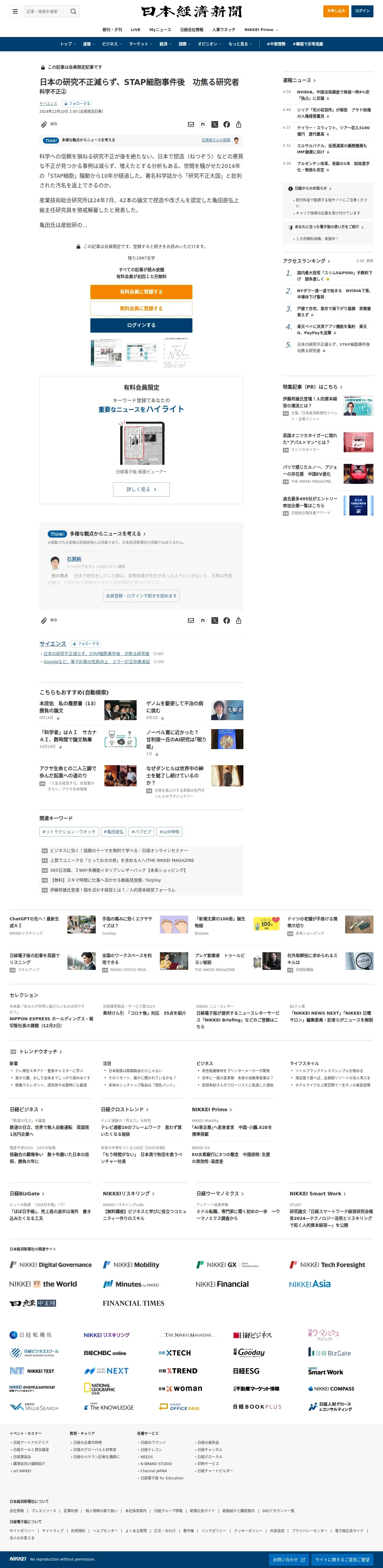Open NIKKEI Asia logo
Image resolution: width=383 pixels, height=1568 pixels.
tap(310, 1284)
